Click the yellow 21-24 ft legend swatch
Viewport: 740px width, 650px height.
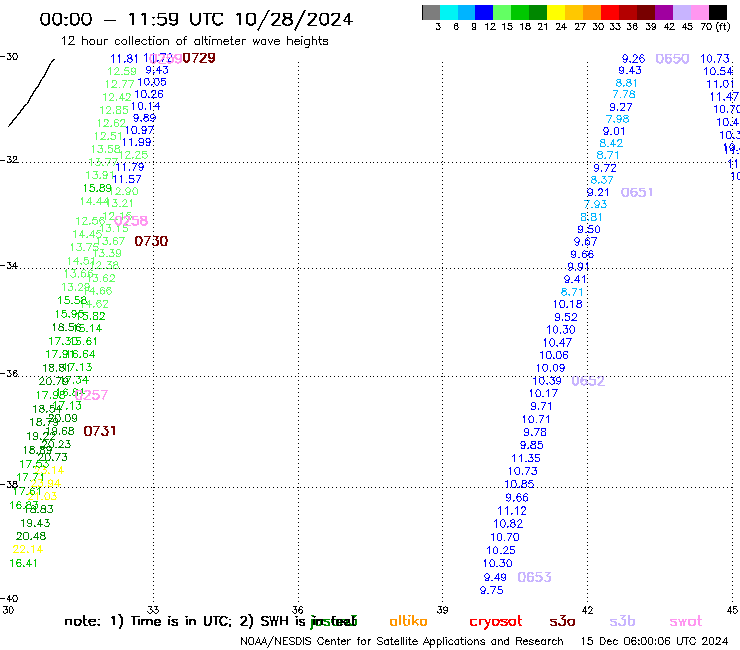click(x=556, y=12)
